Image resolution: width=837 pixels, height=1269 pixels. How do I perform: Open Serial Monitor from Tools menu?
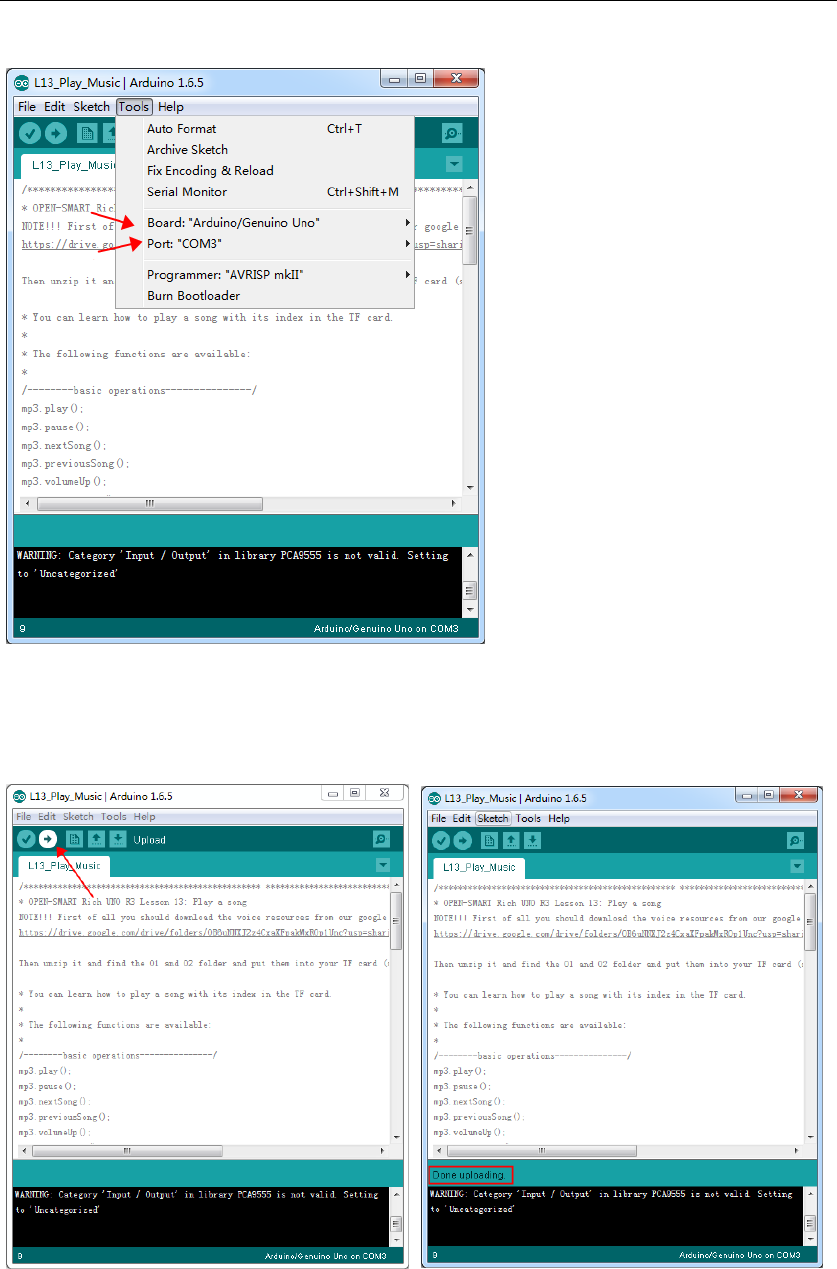click(x=264, y=191)
